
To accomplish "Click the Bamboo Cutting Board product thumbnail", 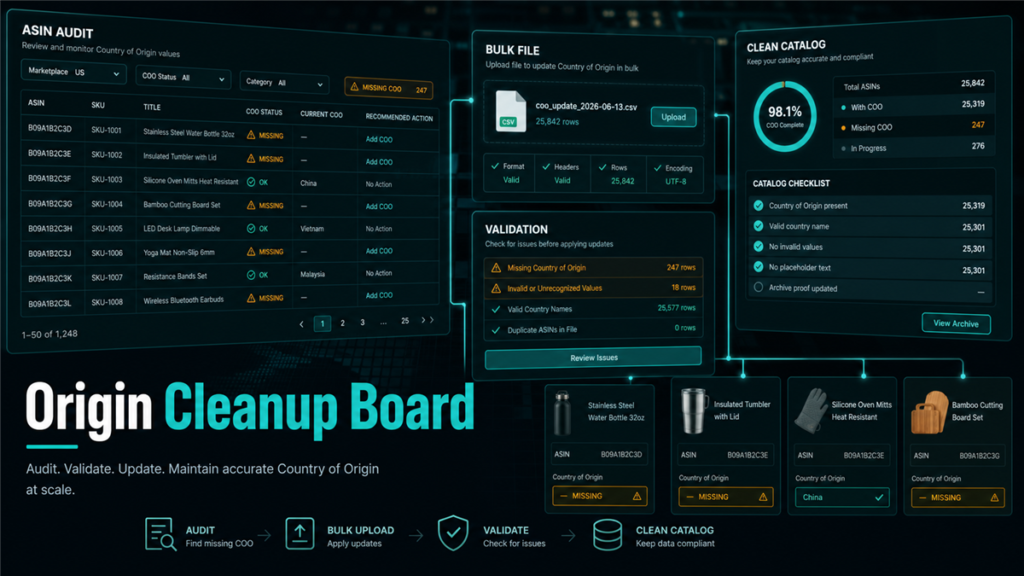I will (x=929, y=412).
